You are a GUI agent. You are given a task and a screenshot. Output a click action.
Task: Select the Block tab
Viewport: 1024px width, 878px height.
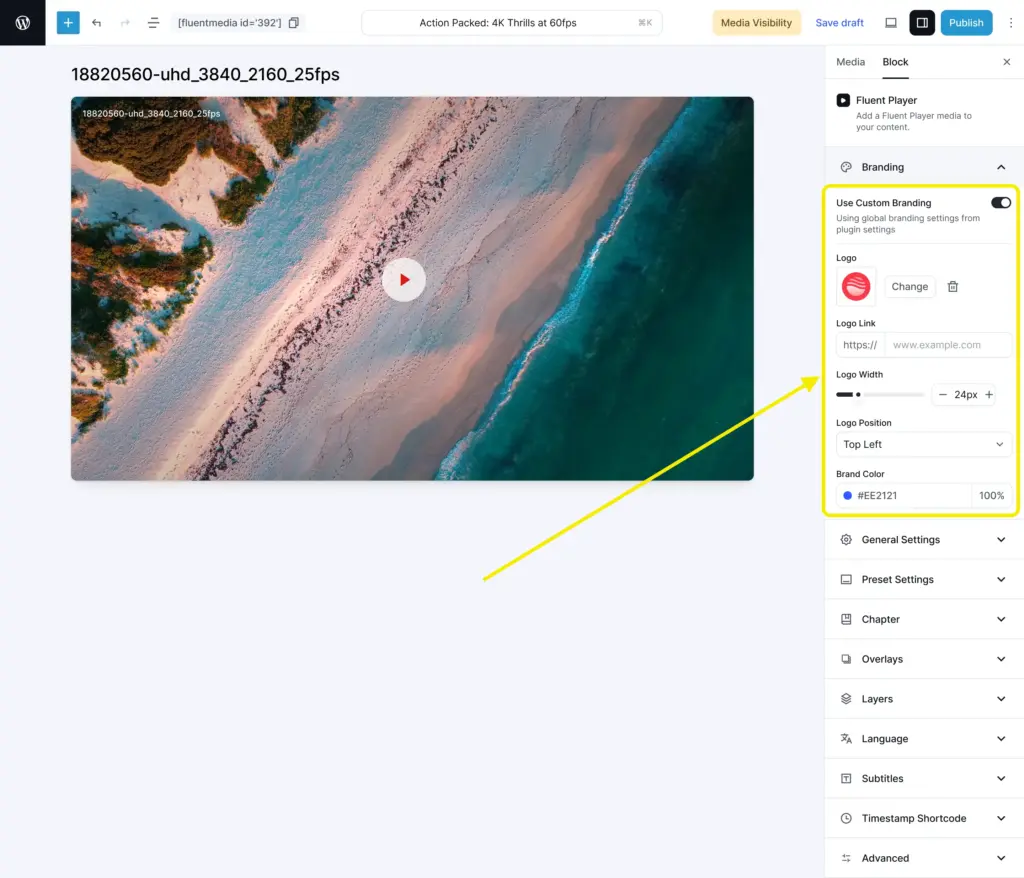click(895, 62)
